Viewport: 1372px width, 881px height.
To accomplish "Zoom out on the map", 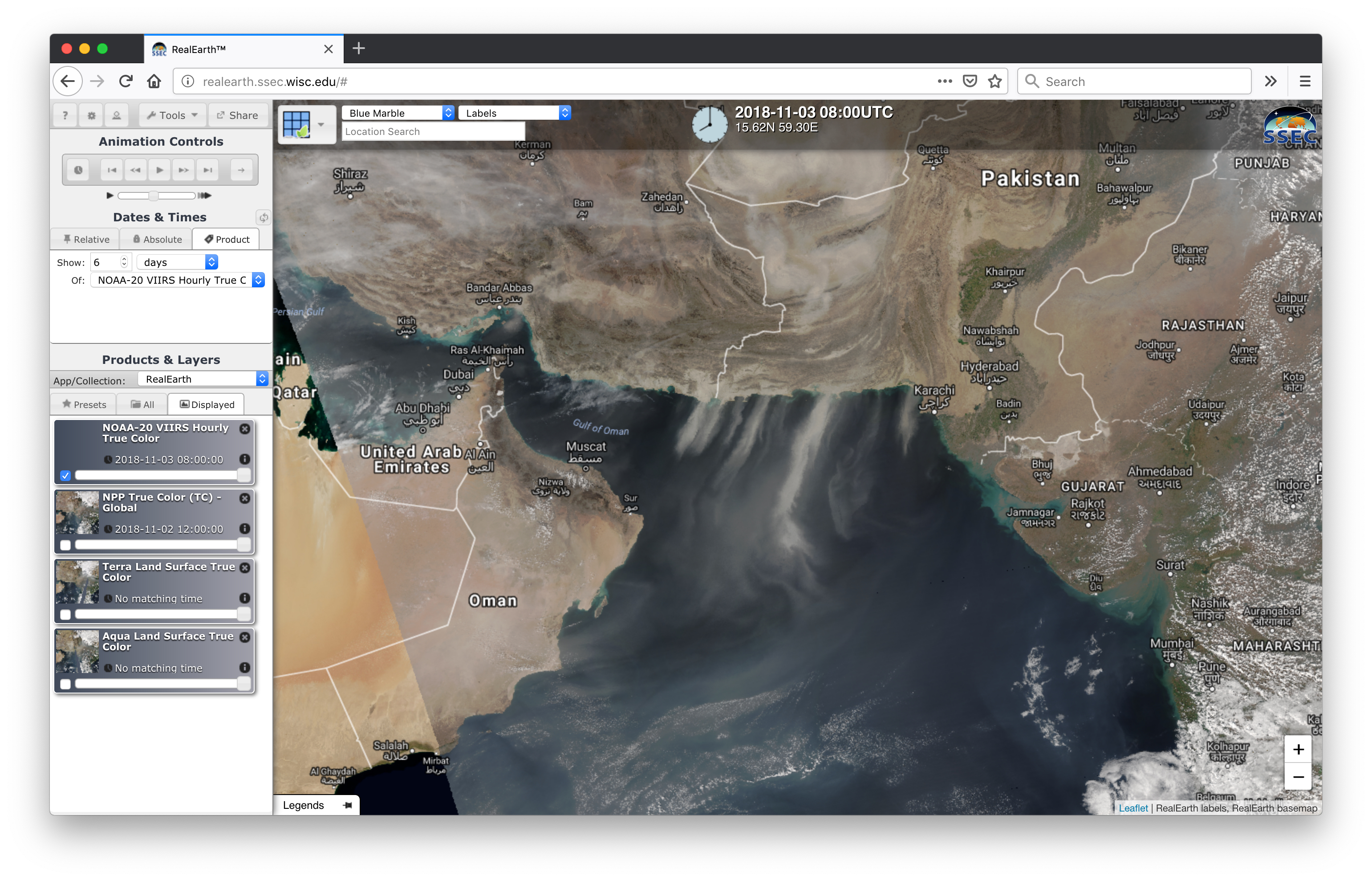I will [1298, 777].
